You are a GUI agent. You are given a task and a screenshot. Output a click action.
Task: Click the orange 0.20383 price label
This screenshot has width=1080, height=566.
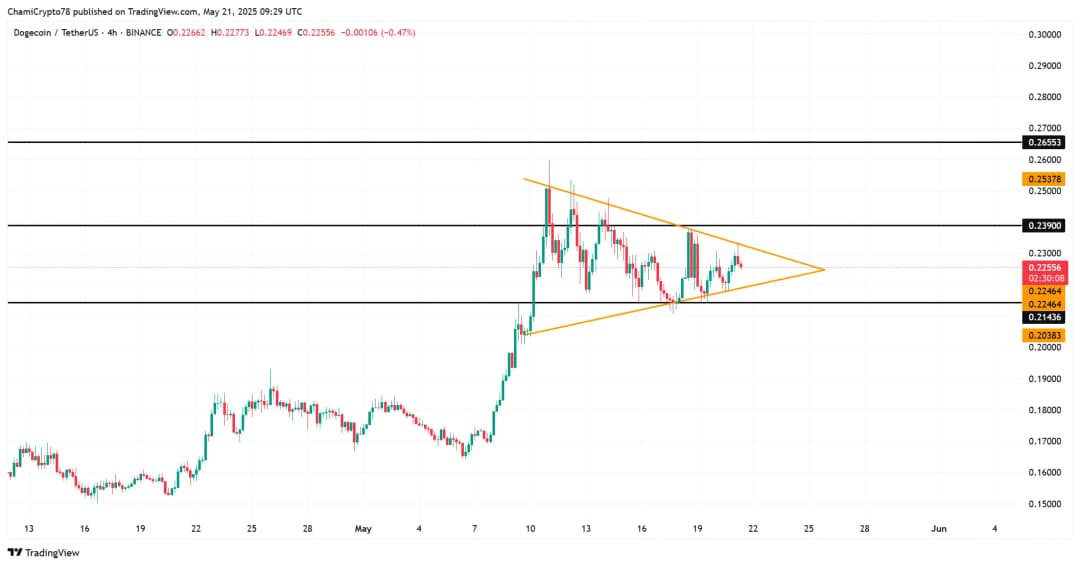[1044, 336]
